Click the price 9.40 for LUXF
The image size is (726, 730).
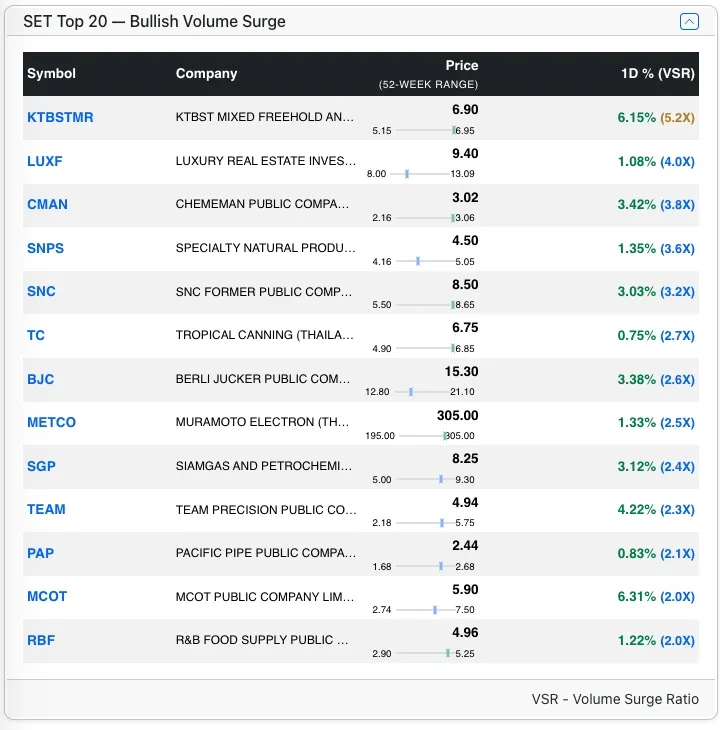click(465, 154)
